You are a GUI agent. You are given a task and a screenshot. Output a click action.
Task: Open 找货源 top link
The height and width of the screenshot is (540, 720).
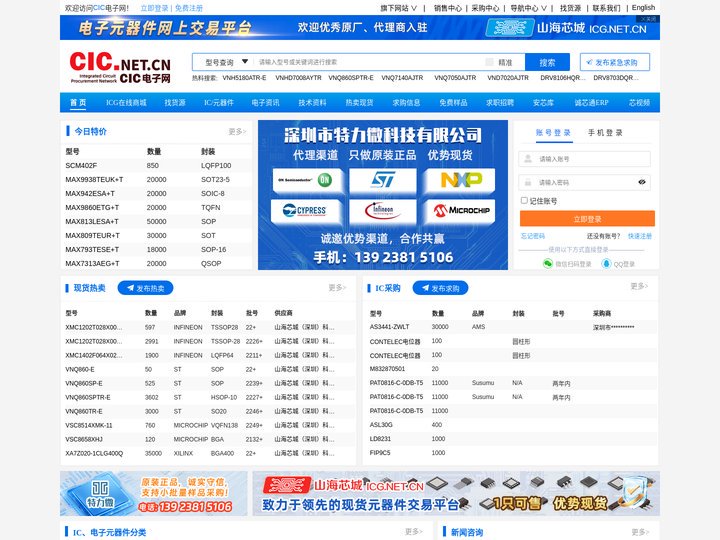570,8
